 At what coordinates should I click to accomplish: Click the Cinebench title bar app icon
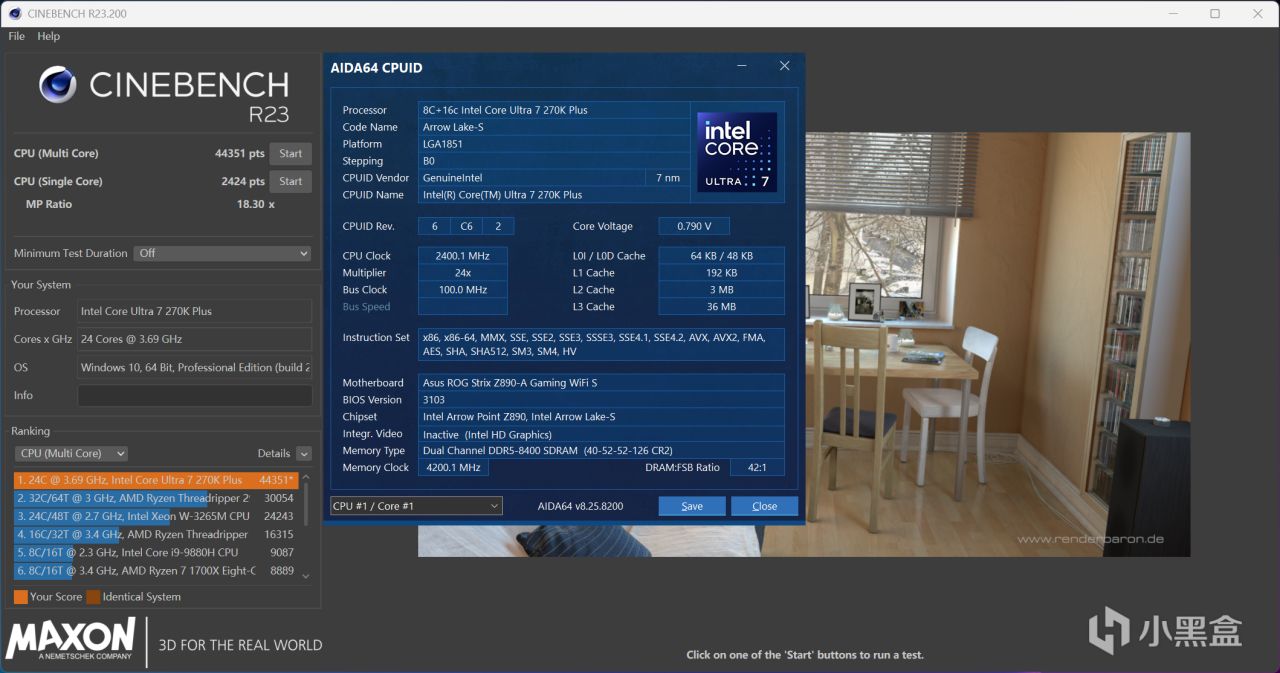click(14, 13)
